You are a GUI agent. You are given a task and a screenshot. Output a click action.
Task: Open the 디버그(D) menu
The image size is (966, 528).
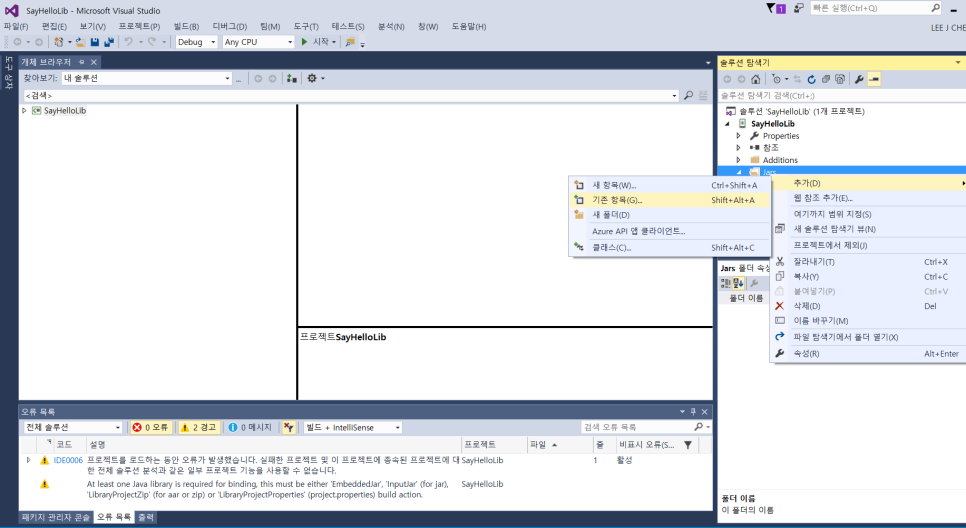tap(230, 26)
